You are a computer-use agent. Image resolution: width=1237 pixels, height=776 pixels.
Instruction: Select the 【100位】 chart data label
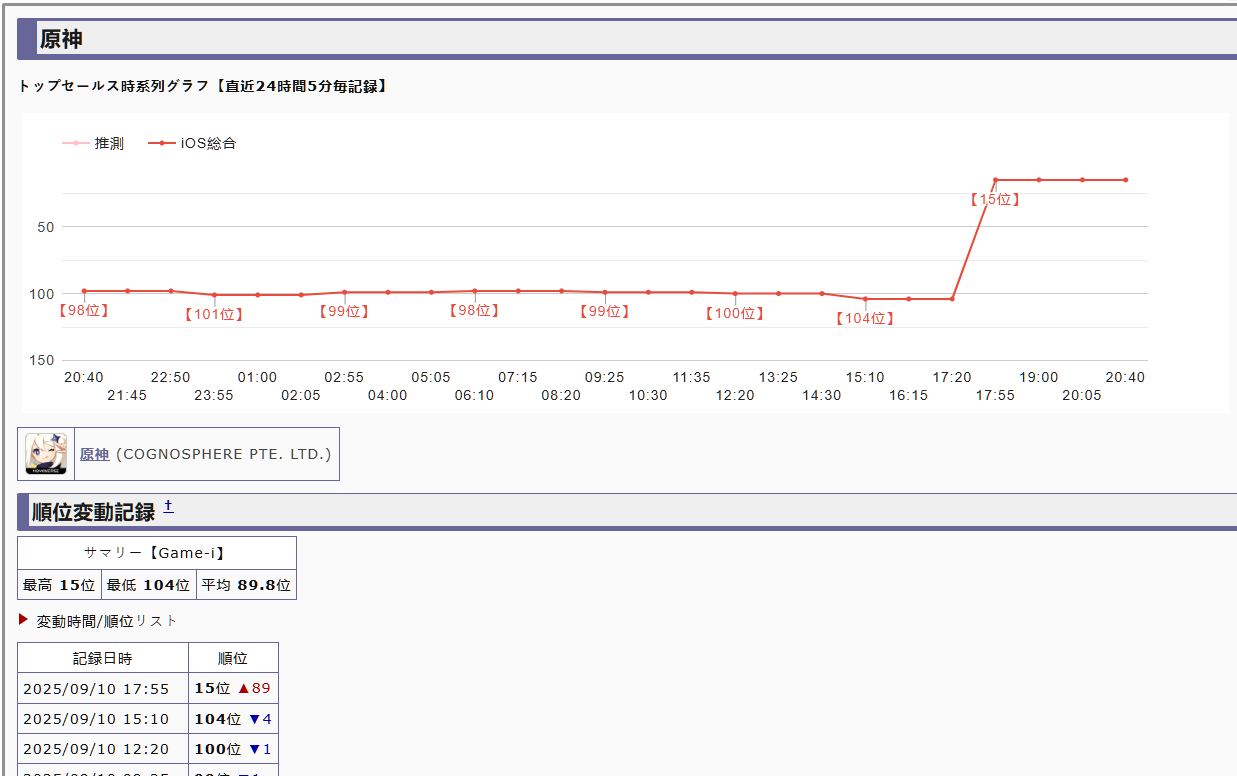[735, 313]
